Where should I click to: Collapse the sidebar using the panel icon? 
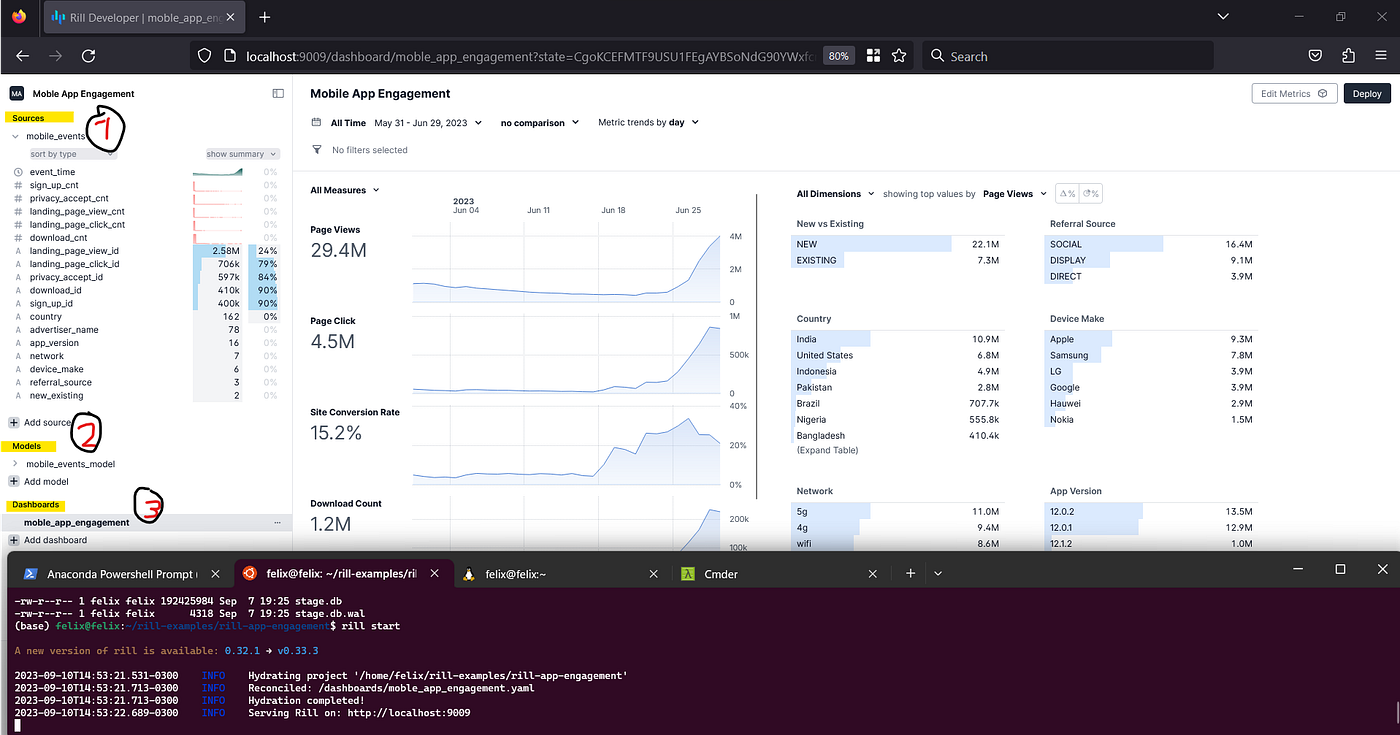pyautogui.click(x=278, y=93)
